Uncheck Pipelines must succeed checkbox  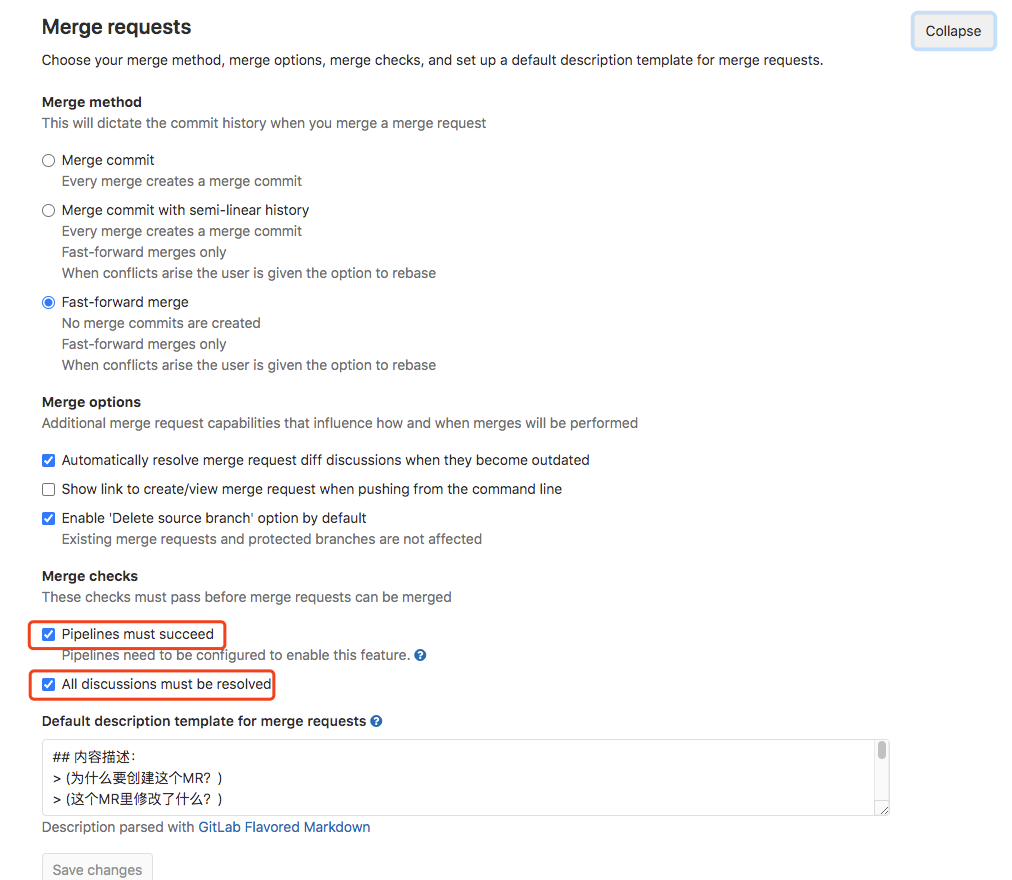(48, 635)
